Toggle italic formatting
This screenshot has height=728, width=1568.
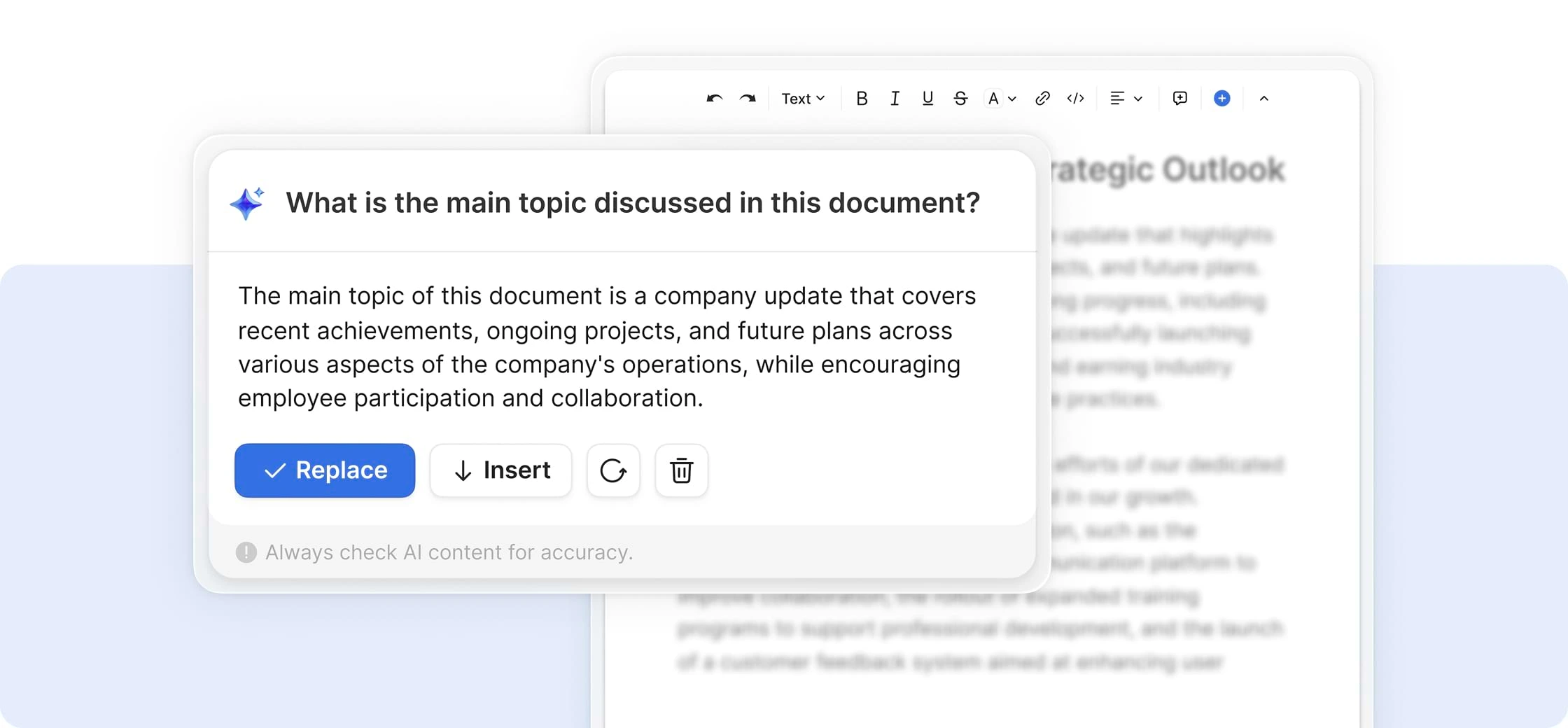point(895,99)
